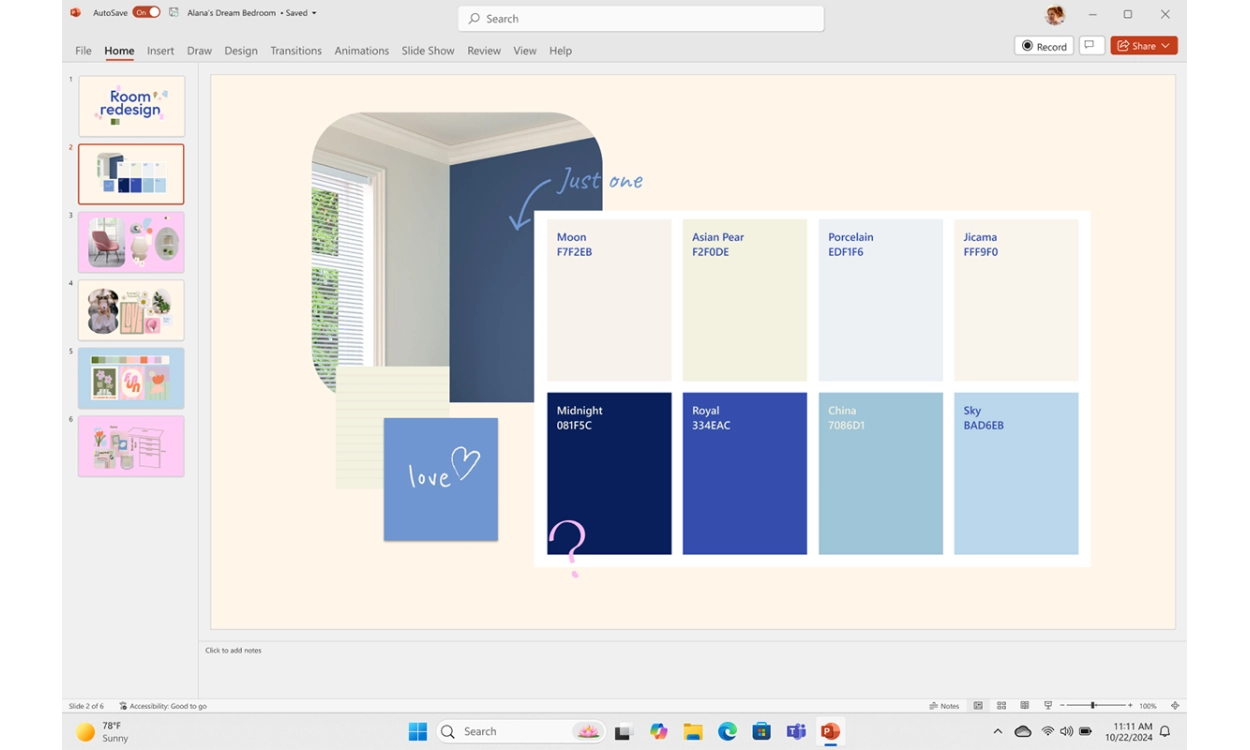Open the Comments pane icon
The height and width of the screenshot is (750, 1250).
click(1091, 46)
